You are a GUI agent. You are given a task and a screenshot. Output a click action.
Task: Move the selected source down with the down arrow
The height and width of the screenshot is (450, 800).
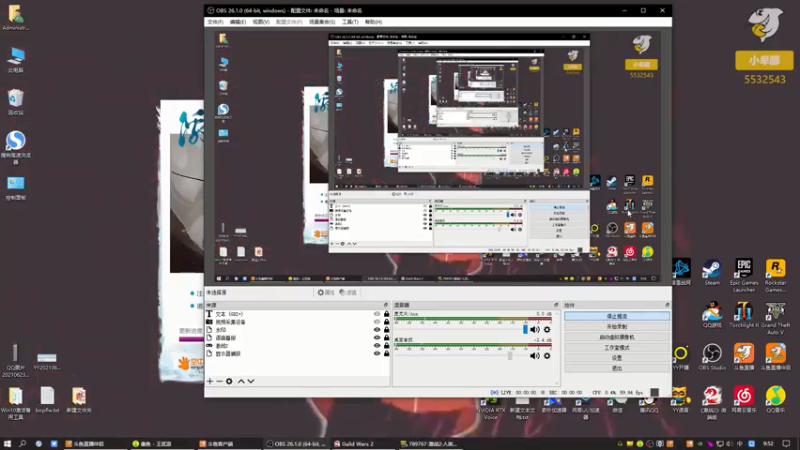pyautogui.click(x=251, y=381)
